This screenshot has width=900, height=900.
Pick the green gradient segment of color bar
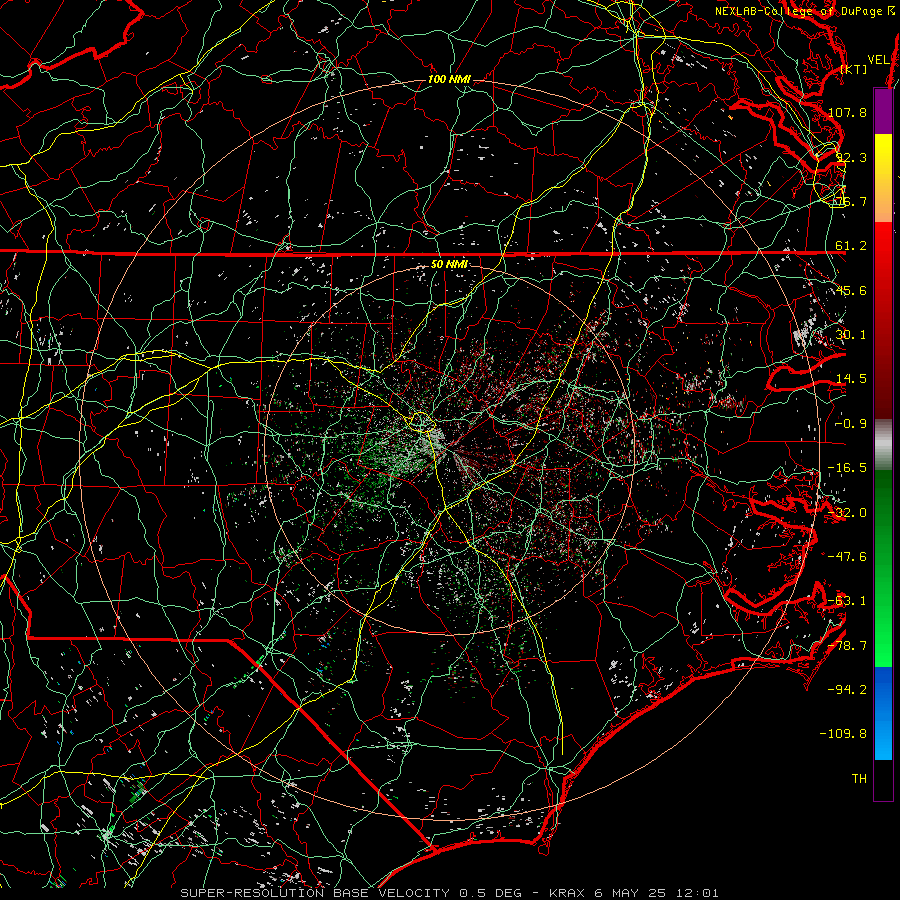pos(883,568)
